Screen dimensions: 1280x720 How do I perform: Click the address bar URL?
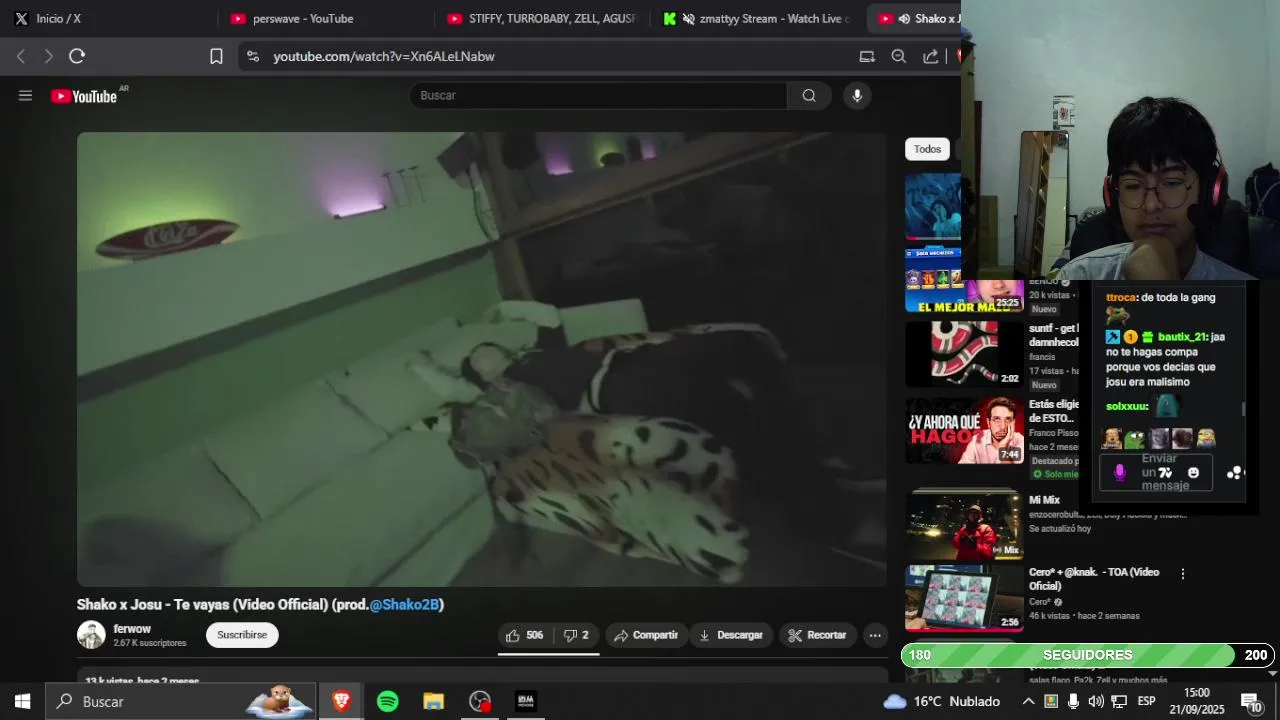point(384,56)
